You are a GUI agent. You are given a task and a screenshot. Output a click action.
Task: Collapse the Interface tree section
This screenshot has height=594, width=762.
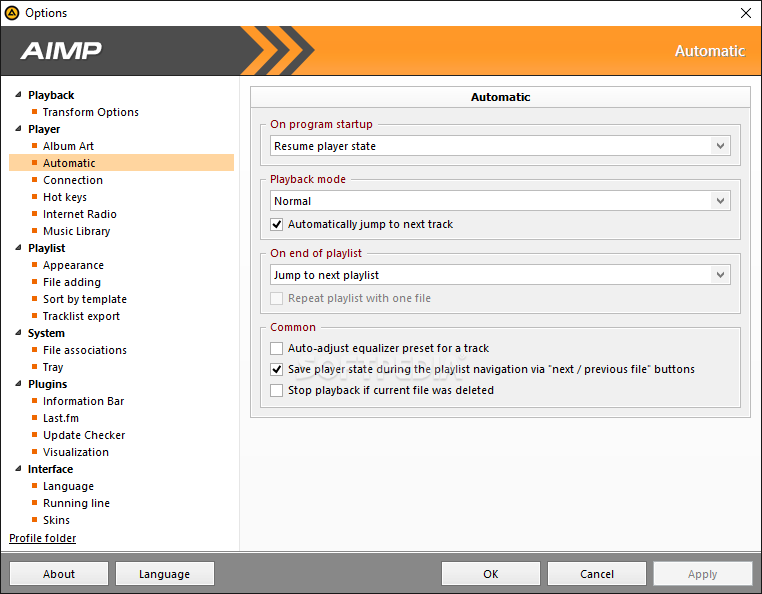click(x=18, y=469)
